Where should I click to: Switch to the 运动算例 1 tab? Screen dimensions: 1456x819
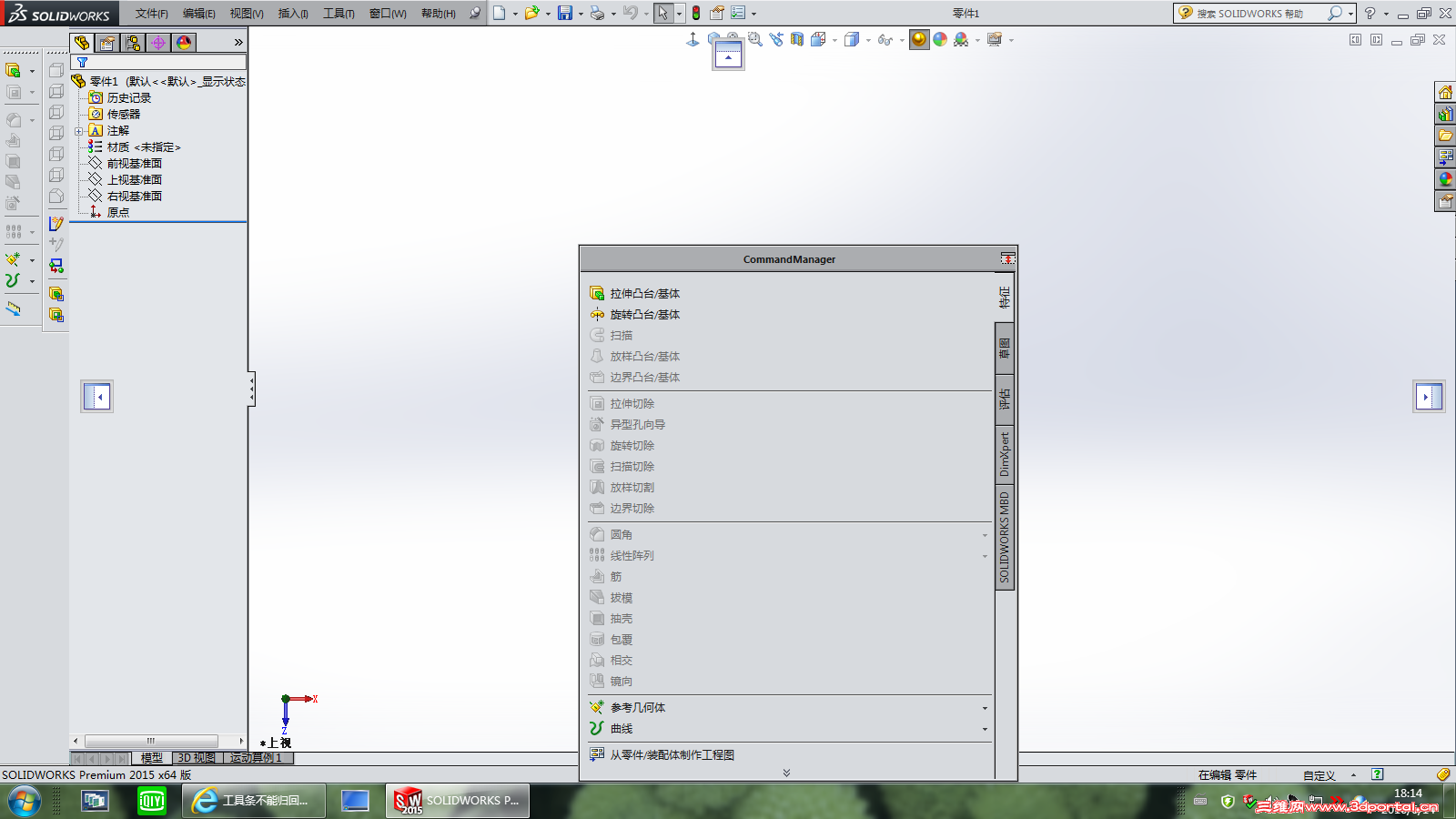[x=257, y=758]
